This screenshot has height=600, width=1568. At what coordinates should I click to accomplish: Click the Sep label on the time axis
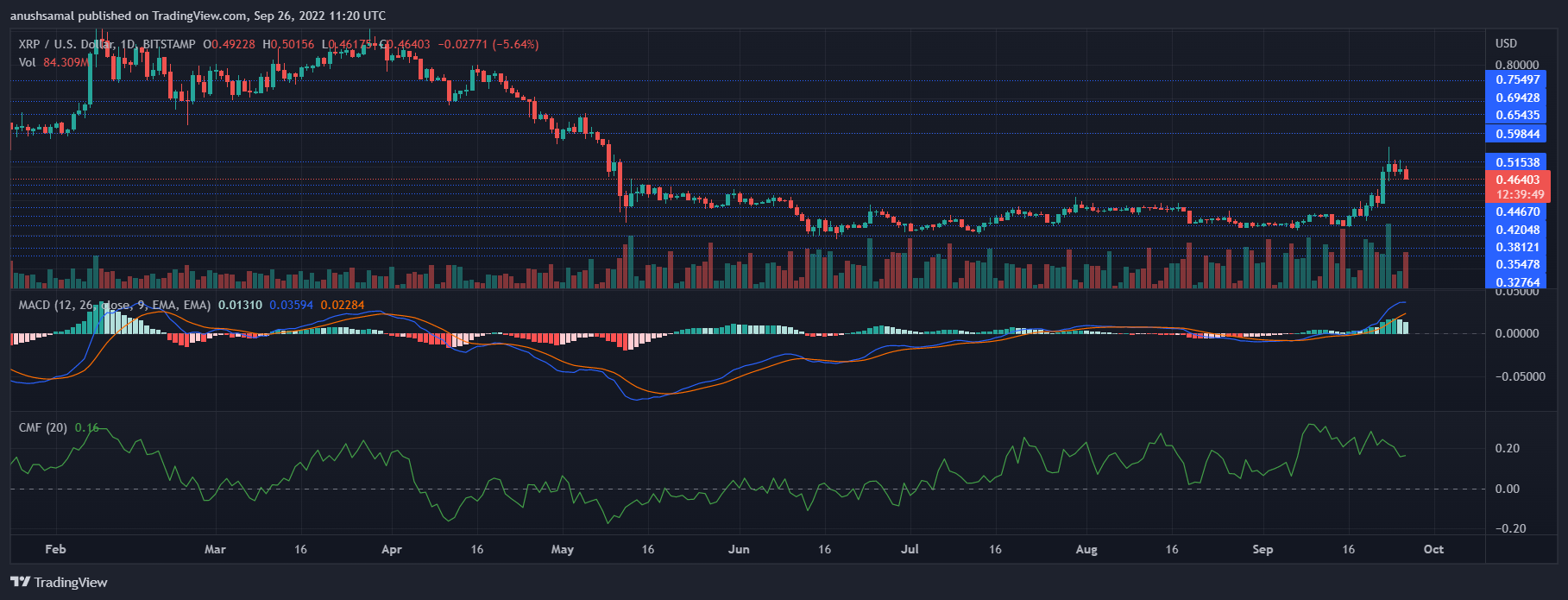tap(1263, 549)
